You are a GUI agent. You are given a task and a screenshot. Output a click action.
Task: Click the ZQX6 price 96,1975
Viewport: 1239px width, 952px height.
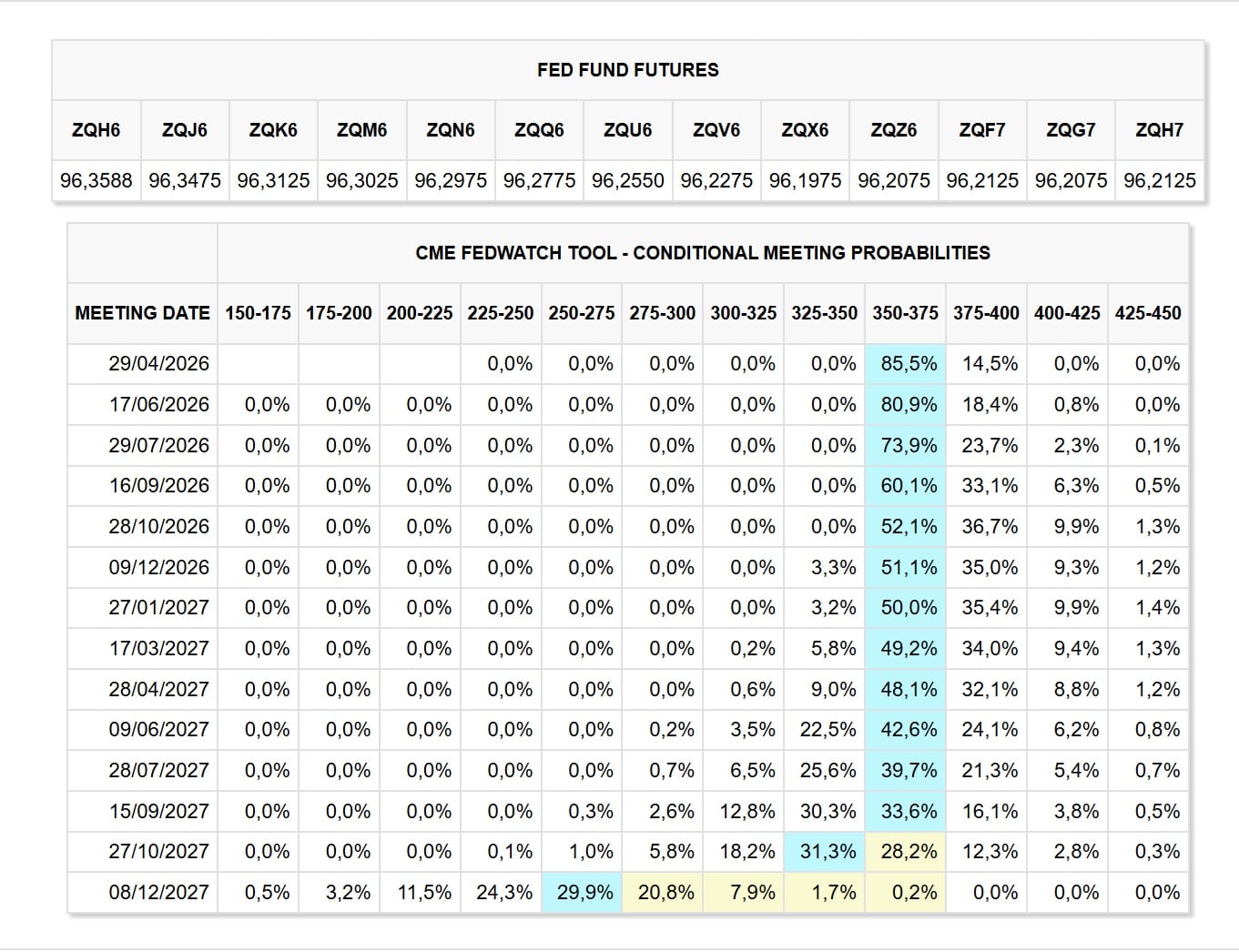(x=805, y=180)
